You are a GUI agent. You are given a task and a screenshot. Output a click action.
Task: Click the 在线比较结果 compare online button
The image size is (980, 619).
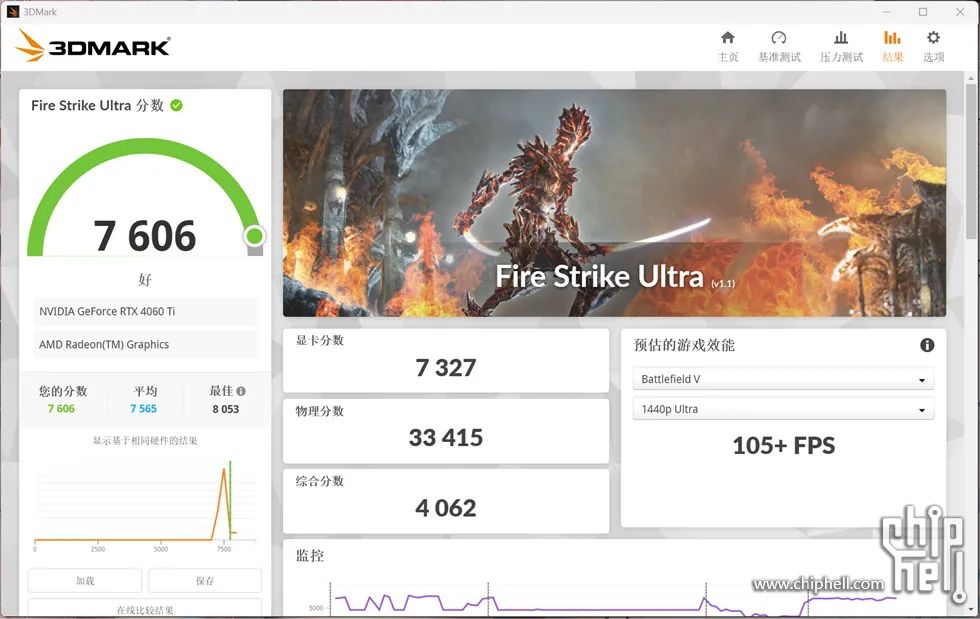click(145, 608)
